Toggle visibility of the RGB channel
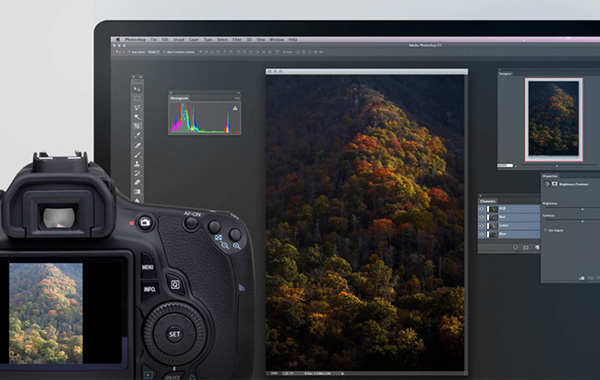This screenshot has height=380, width=600. [482, 209]
